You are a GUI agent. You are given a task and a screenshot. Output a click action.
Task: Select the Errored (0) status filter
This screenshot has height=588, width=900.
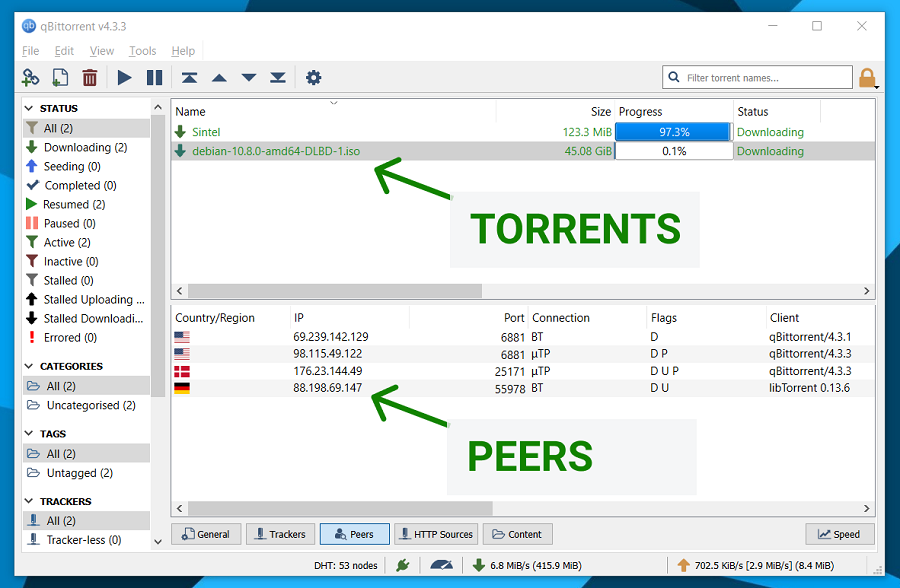point(86,337)
